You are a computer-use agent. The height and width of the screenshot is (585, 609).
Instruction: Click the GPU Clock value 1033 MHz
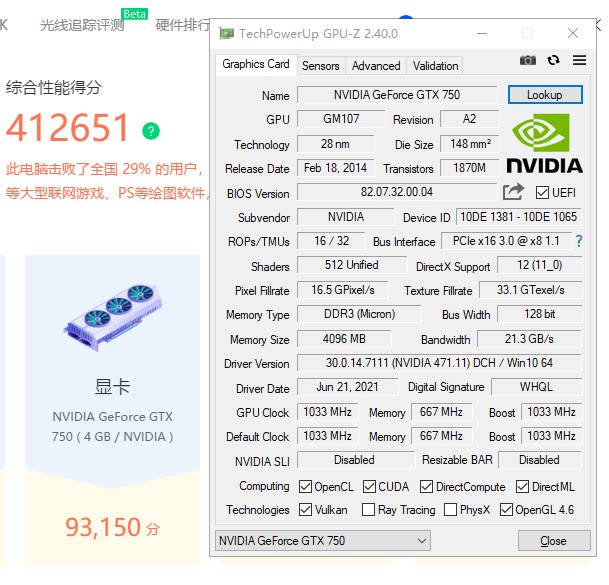(x=327, y=412)
